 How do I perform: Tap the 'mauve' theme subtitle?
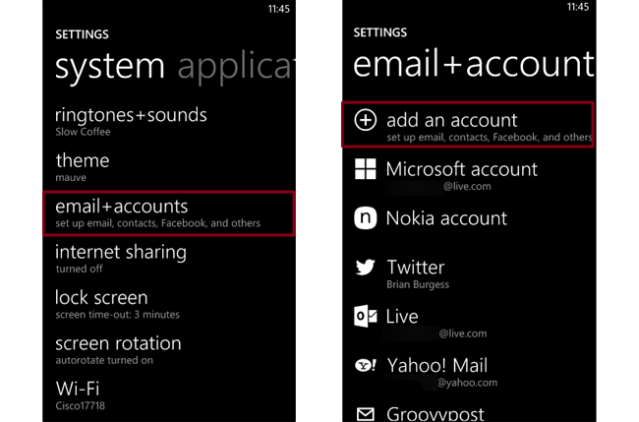click(71, 178)
